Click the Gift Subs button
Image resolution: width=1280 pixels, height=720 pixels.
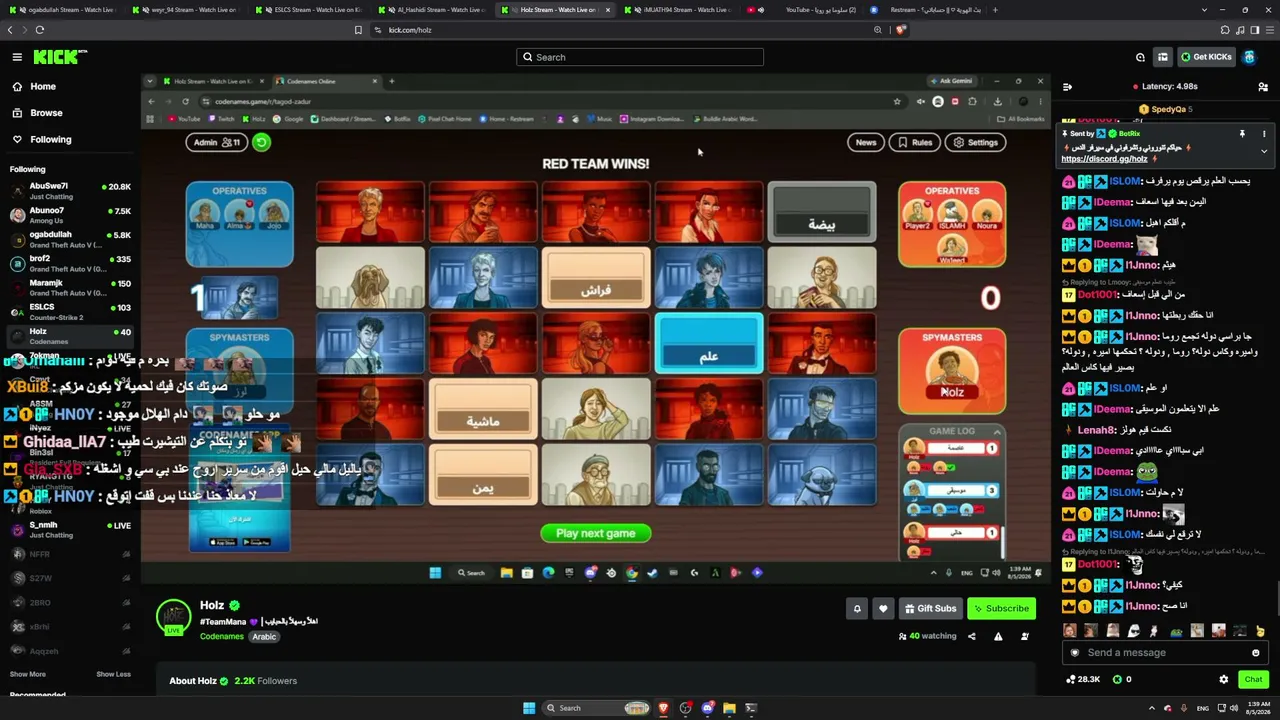(x=930, y=608)
